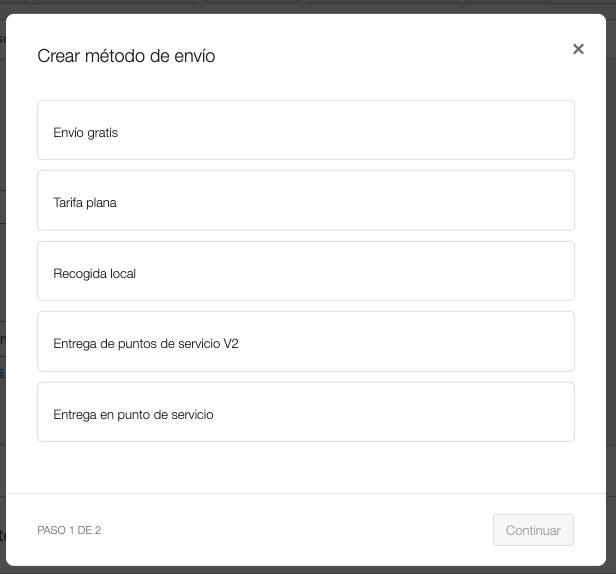Dismiss the modal using the X icon
616x574 pixels.
click(578, 49)
